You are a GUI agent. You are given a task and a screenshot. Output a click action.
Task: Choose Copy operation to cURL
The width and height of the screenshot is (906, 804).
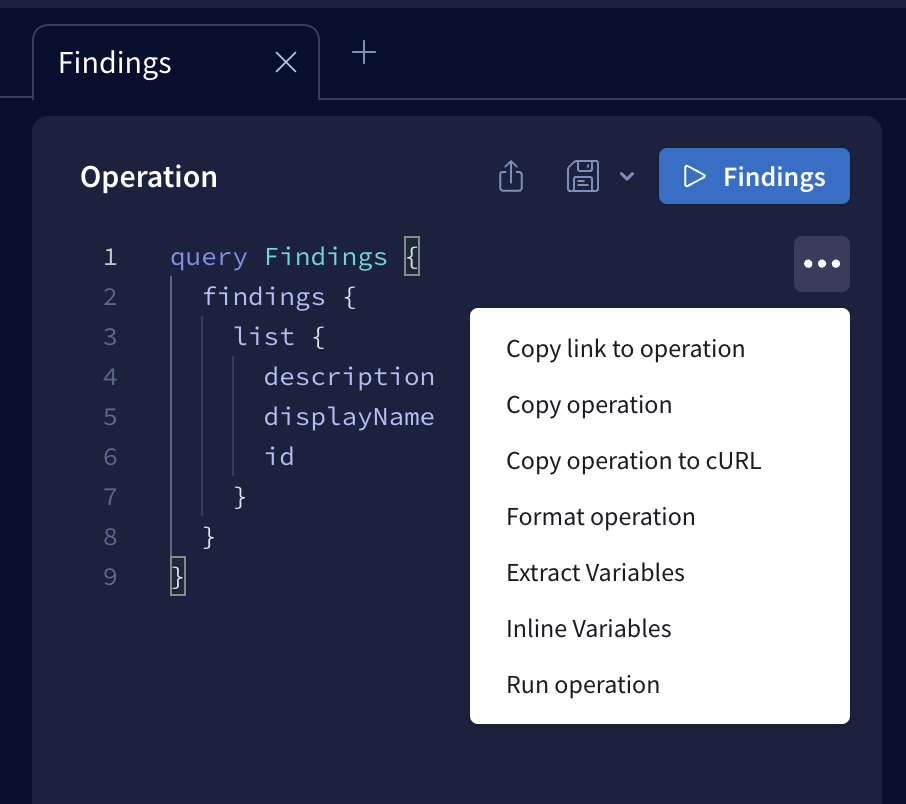pos(659,461)
